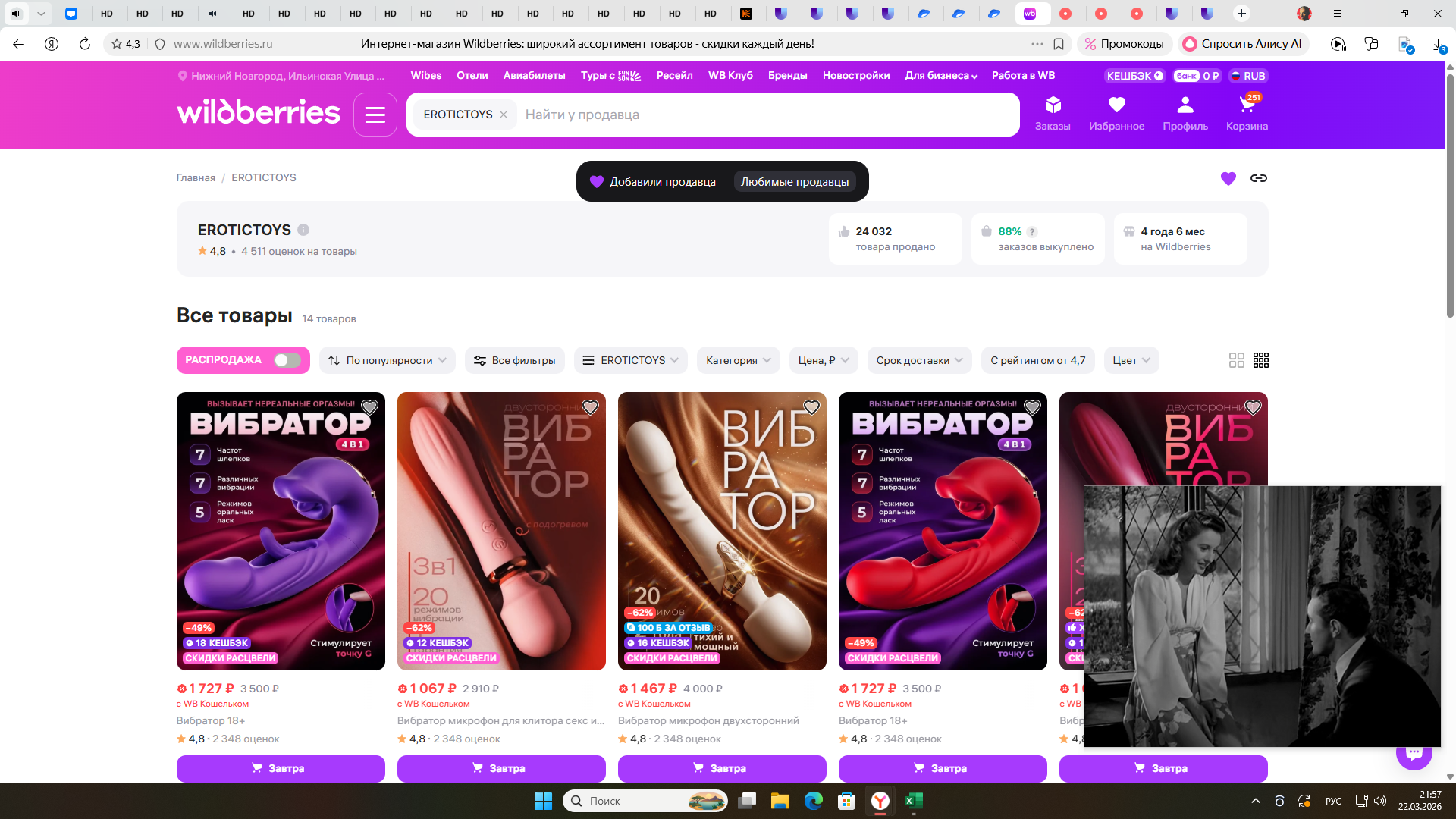Image resolution: width=1456 pixels, height=819 pixels.
Task: Toggle the РАСПРОДАЖА sale switch
Action: click(x=287, y=360)
